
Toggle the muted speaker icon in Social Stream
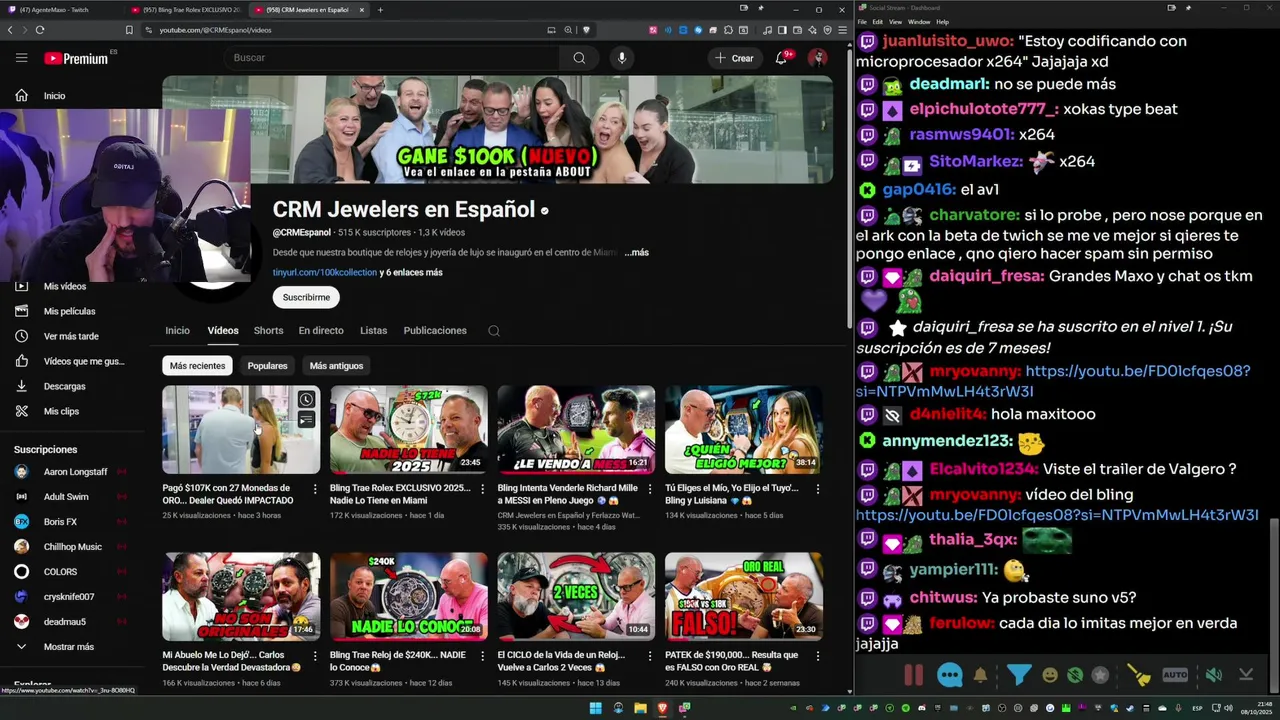[x=1213, y=675]
